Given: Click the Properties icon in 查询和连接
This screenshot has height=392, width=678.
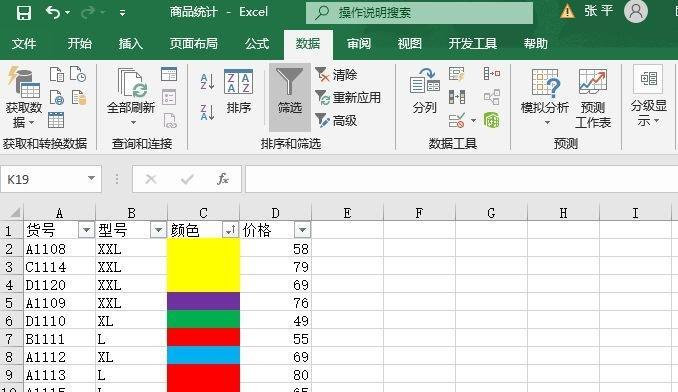Looking at the screenshot, I should [169, 97].
